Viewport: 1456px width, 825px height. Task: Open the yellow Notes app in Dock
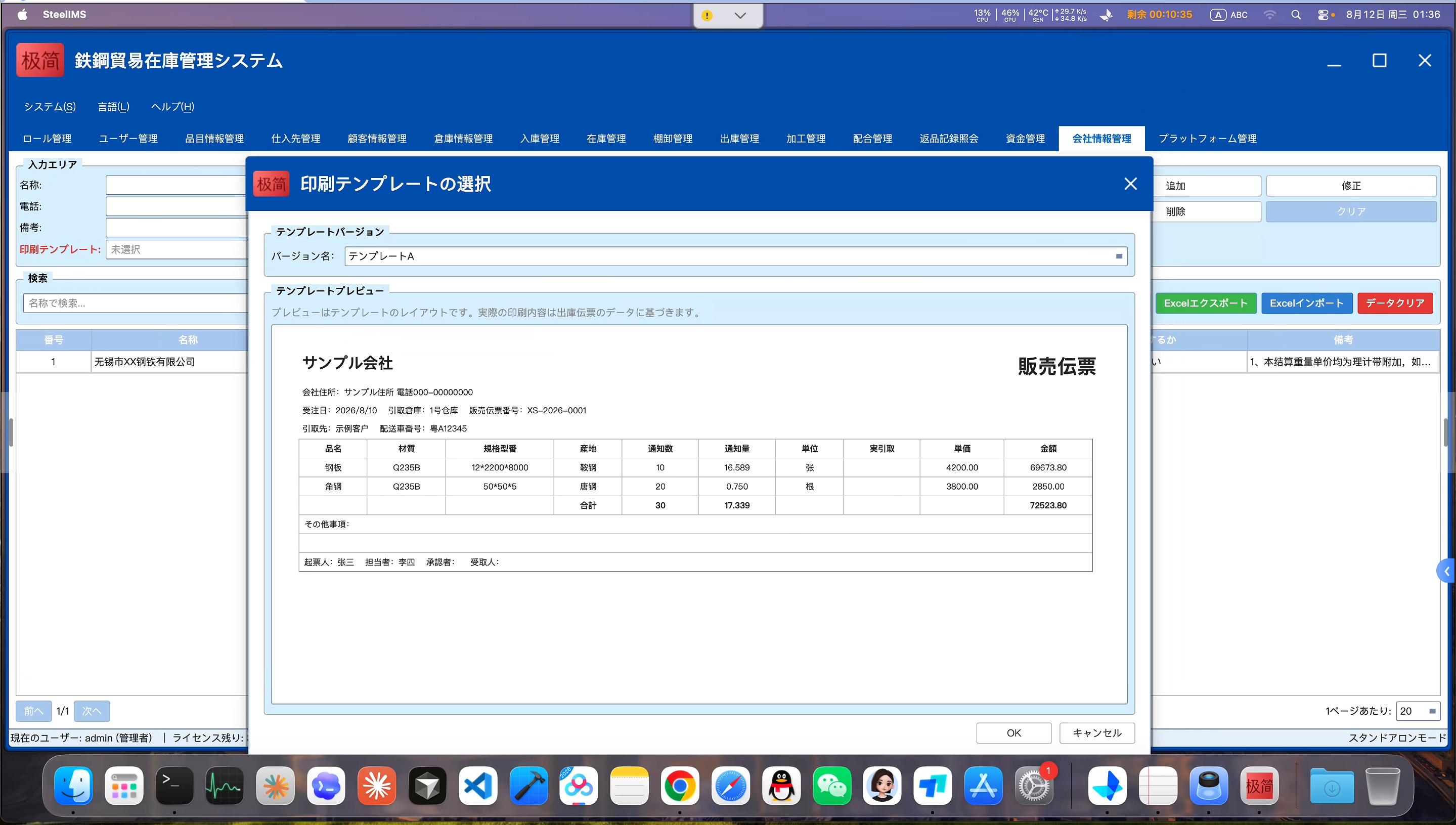click(x=630, y=786)
